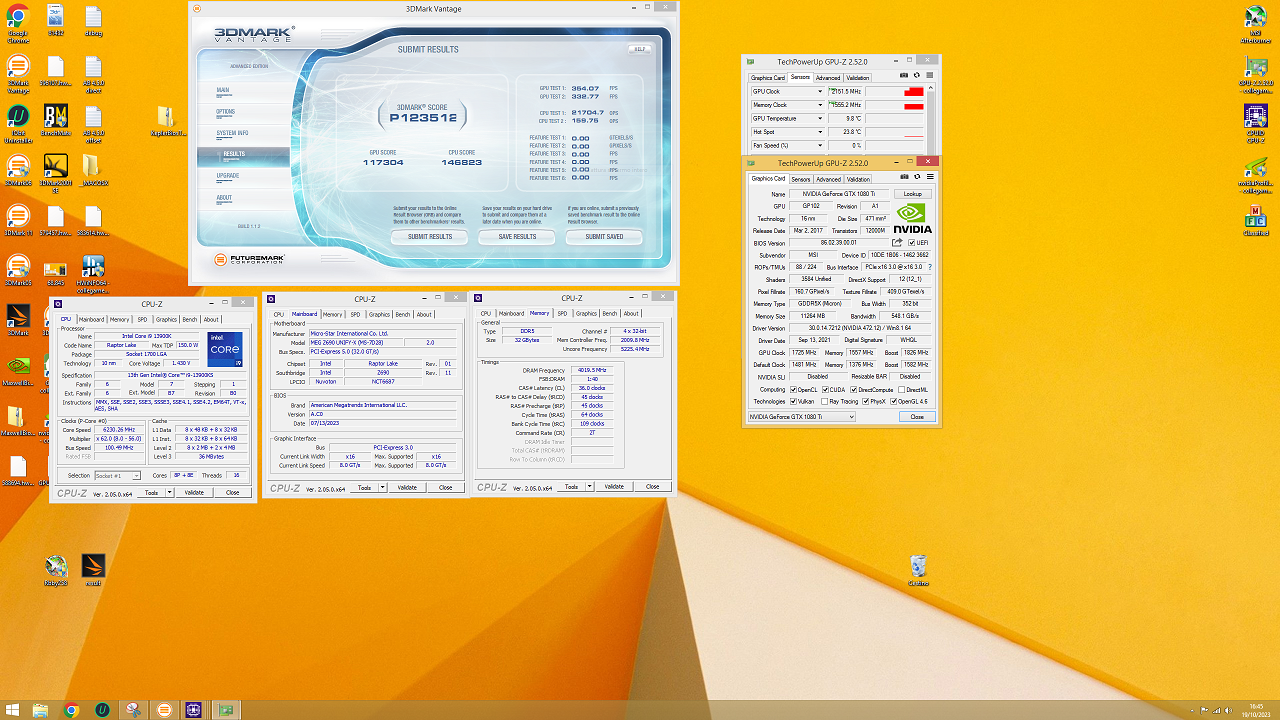Click the Bus Interface question mark icon
This screenshot has width=1280, height=720.
929,267
